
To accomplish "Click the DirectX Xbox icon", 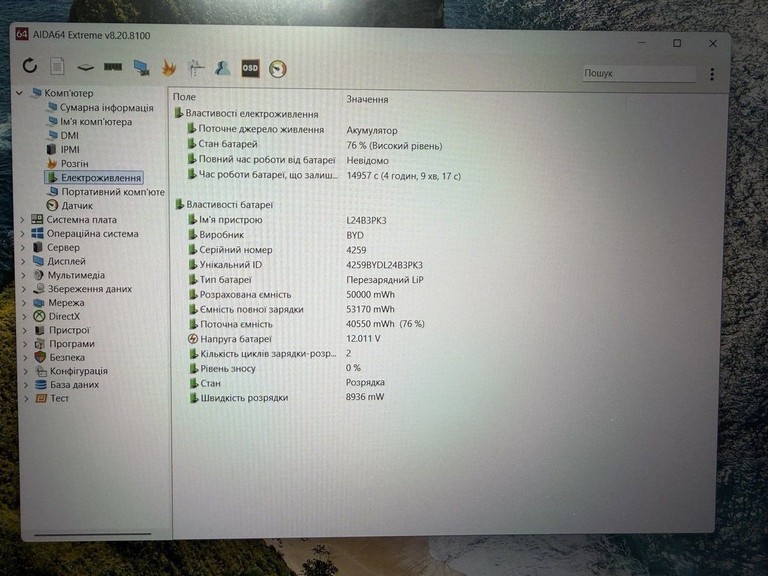I will [x=39, y=316].
